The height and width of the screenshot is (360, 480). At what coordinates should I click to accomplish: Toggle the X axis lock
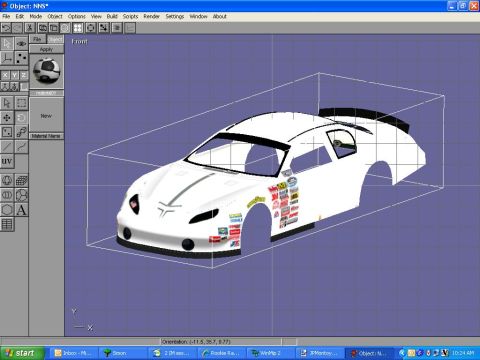pyautogui.click(x=5, y=76)
